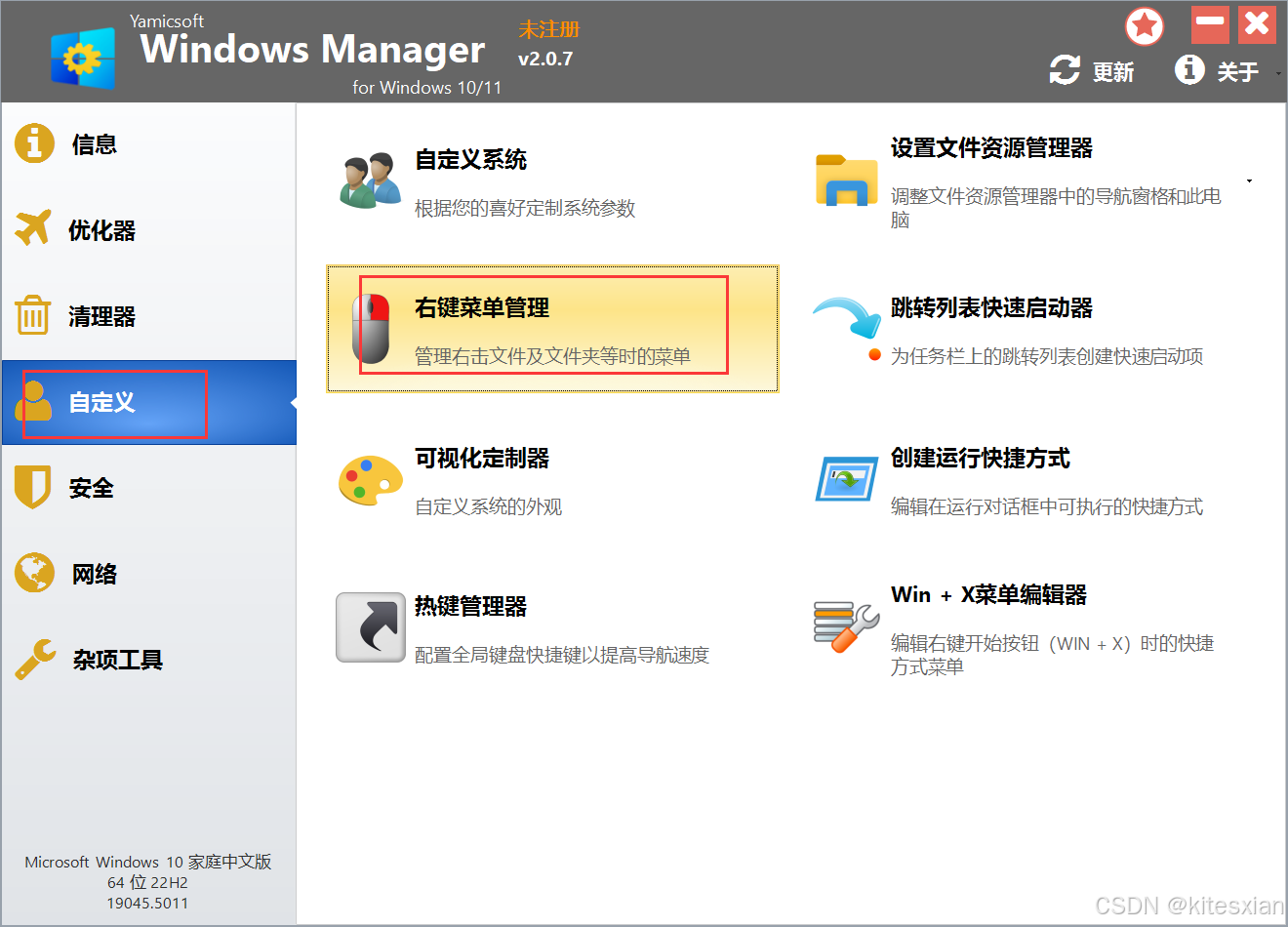Click description 为任务栏上的跳转列表创建快速启动项
This screenshot has width=1288, height=927.
point(1047,356)
